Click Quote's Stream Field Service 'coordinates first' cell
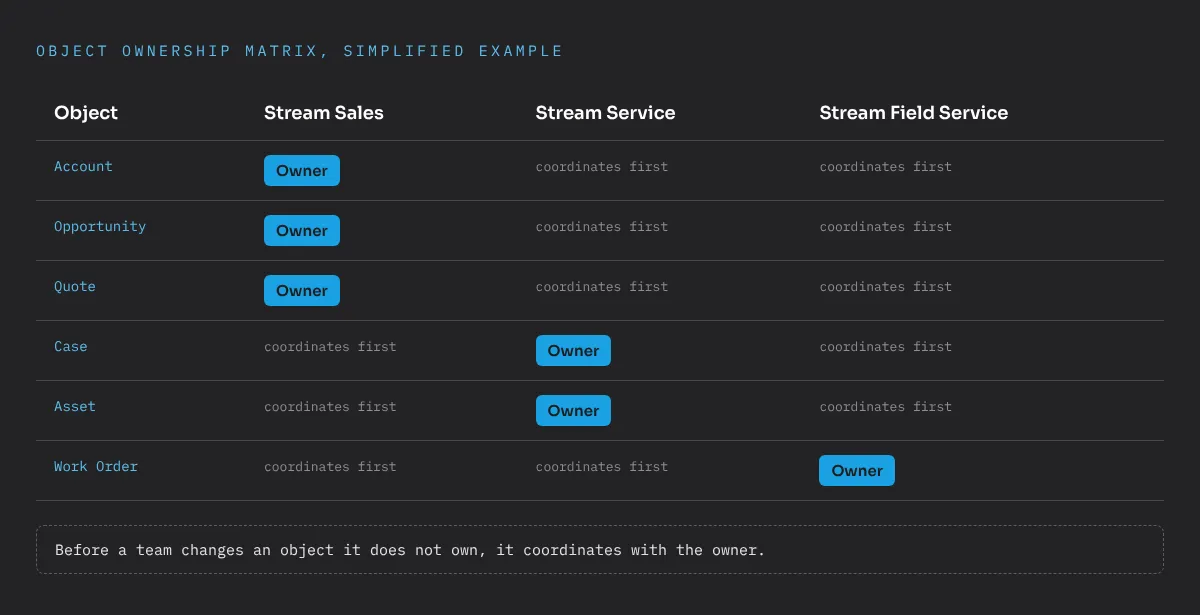The width and height of the screenshot is (1200, 615). pyautogui.click(x=886, y=287)
